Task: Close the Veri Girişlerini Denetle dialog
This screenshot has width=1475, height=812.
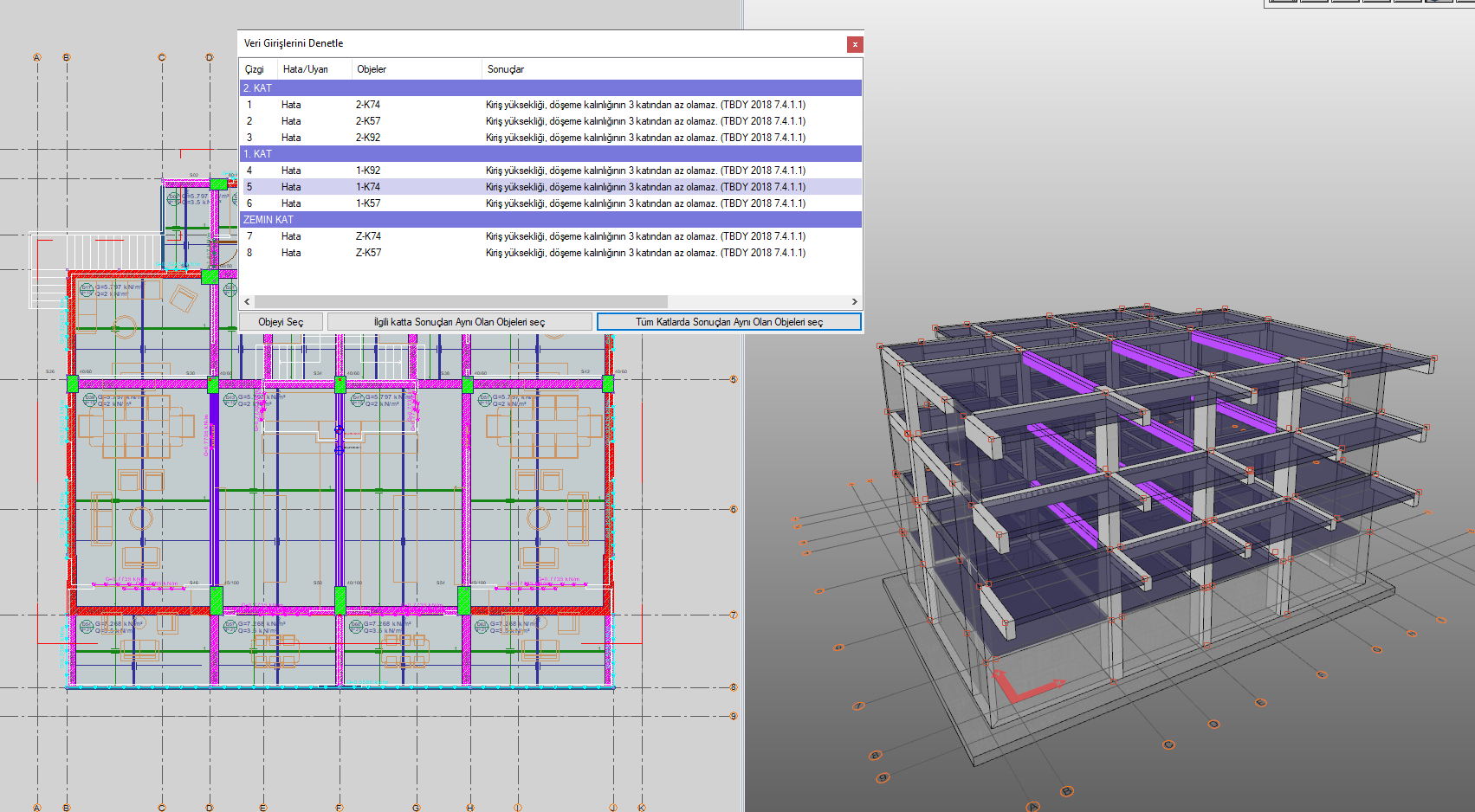Action: pos(854,44)
